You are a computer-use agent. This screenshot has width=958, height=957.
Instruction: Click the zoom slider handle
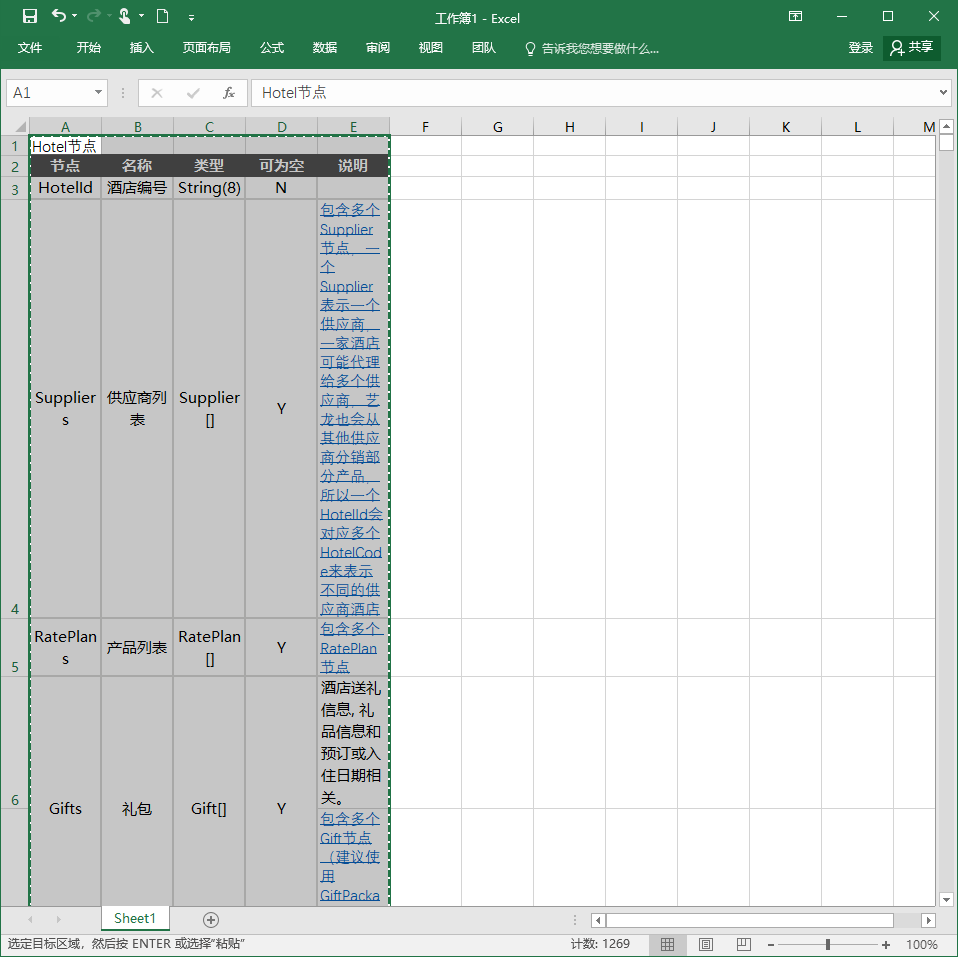click(x=828, y=945)
